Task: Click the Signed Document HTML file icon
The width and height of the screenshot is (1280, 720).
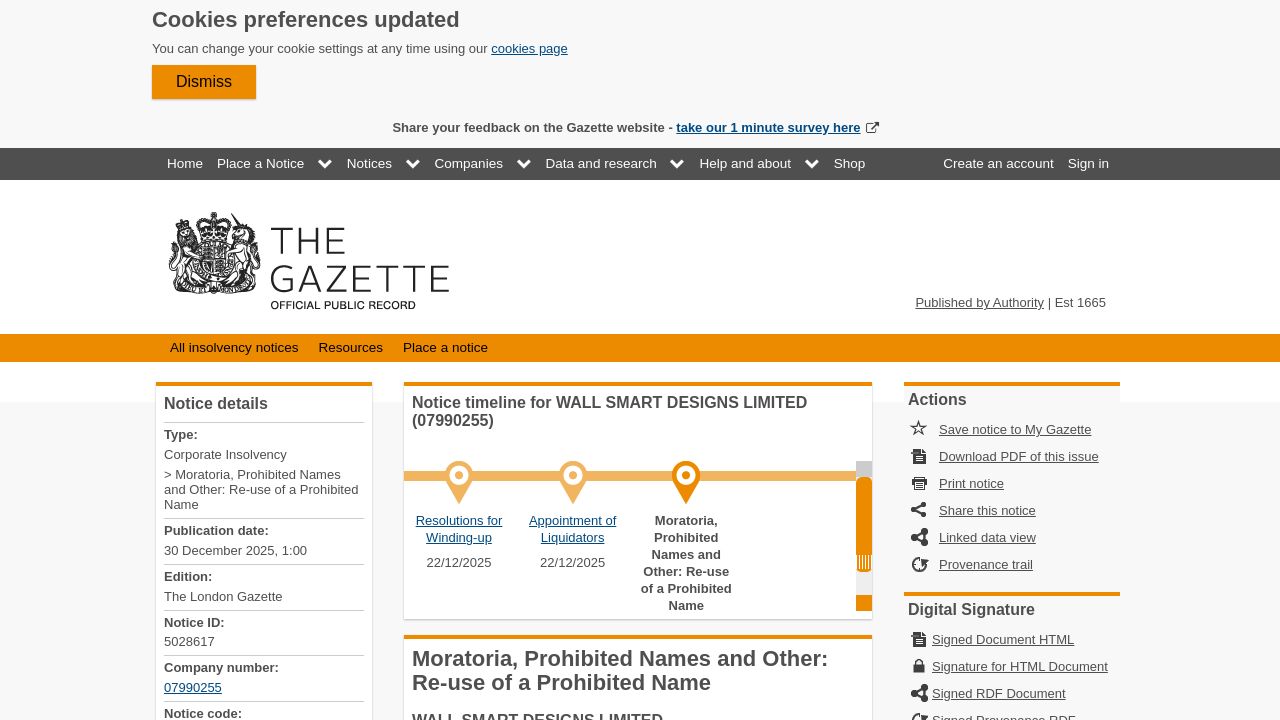Action: click(919, 639)
